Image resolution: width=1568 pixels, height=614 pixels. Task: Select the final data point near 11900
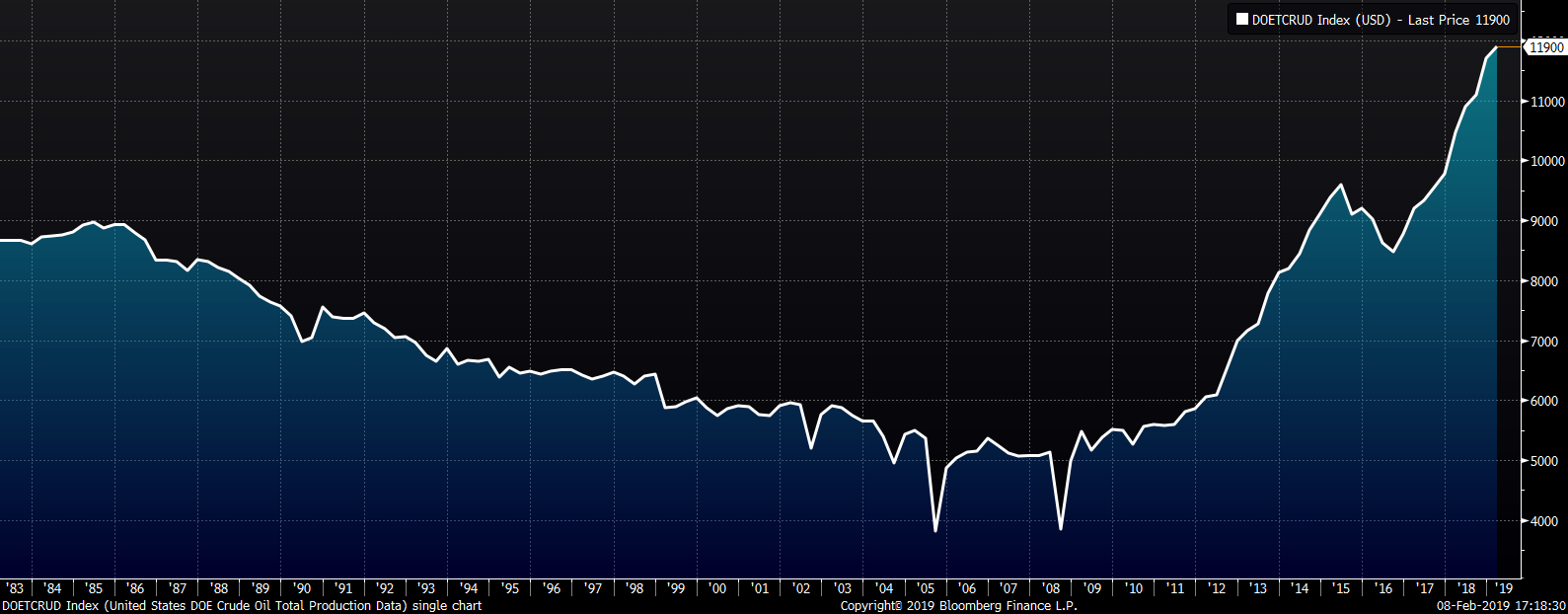(1497, 47)
